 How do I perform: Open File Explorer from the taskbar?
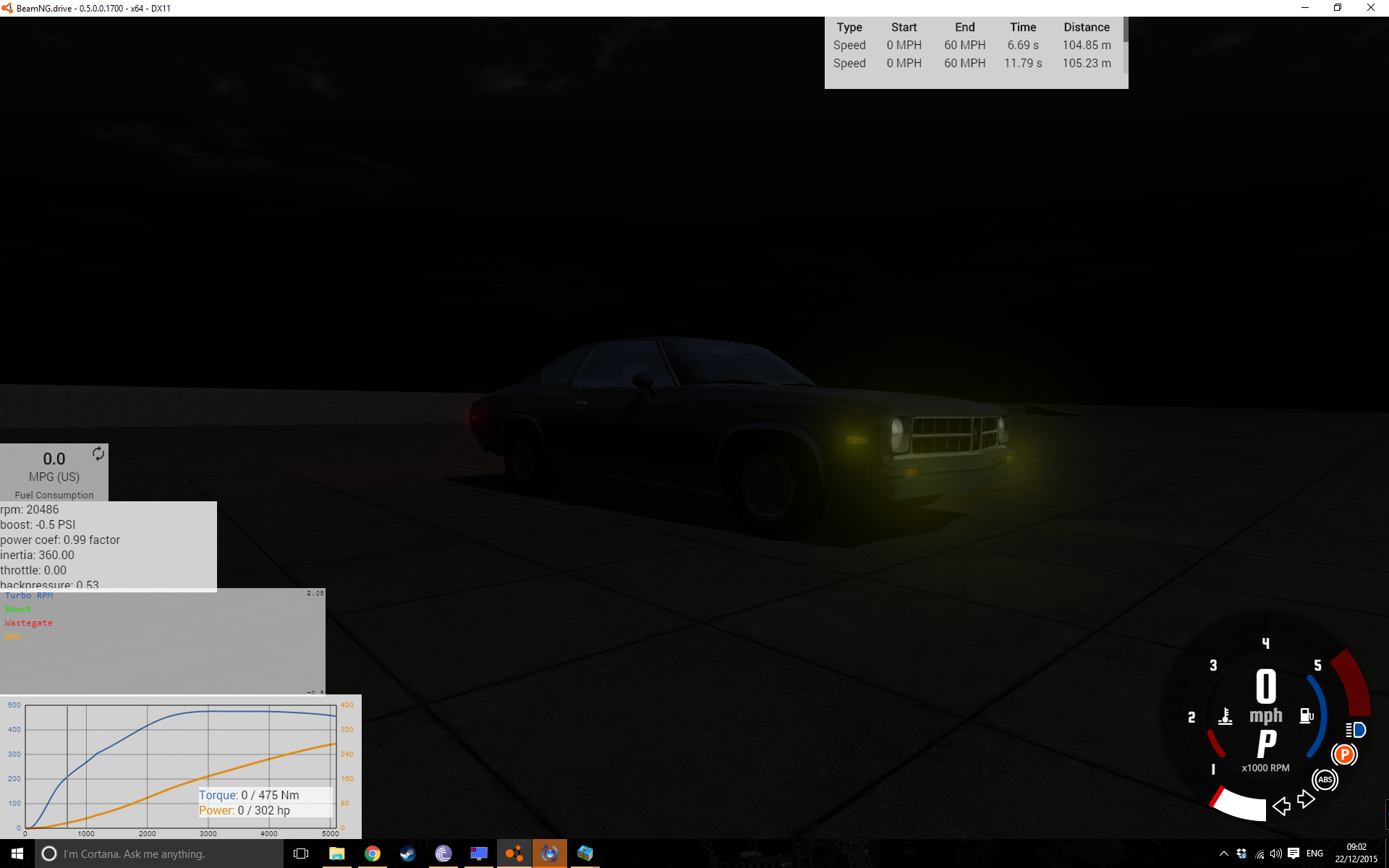tap(336, 854)
